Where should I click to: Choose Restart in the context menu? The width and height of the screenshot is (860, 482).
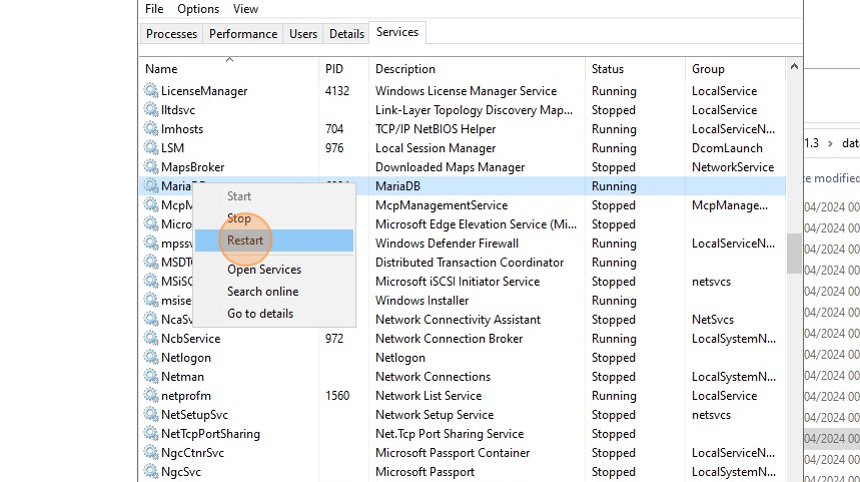pos(246,241)
